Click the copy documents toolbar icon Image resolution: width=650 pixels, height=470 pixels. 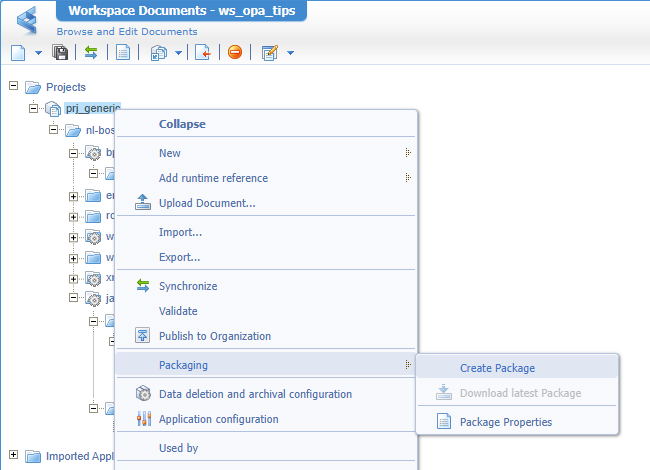tap(158, 52)
